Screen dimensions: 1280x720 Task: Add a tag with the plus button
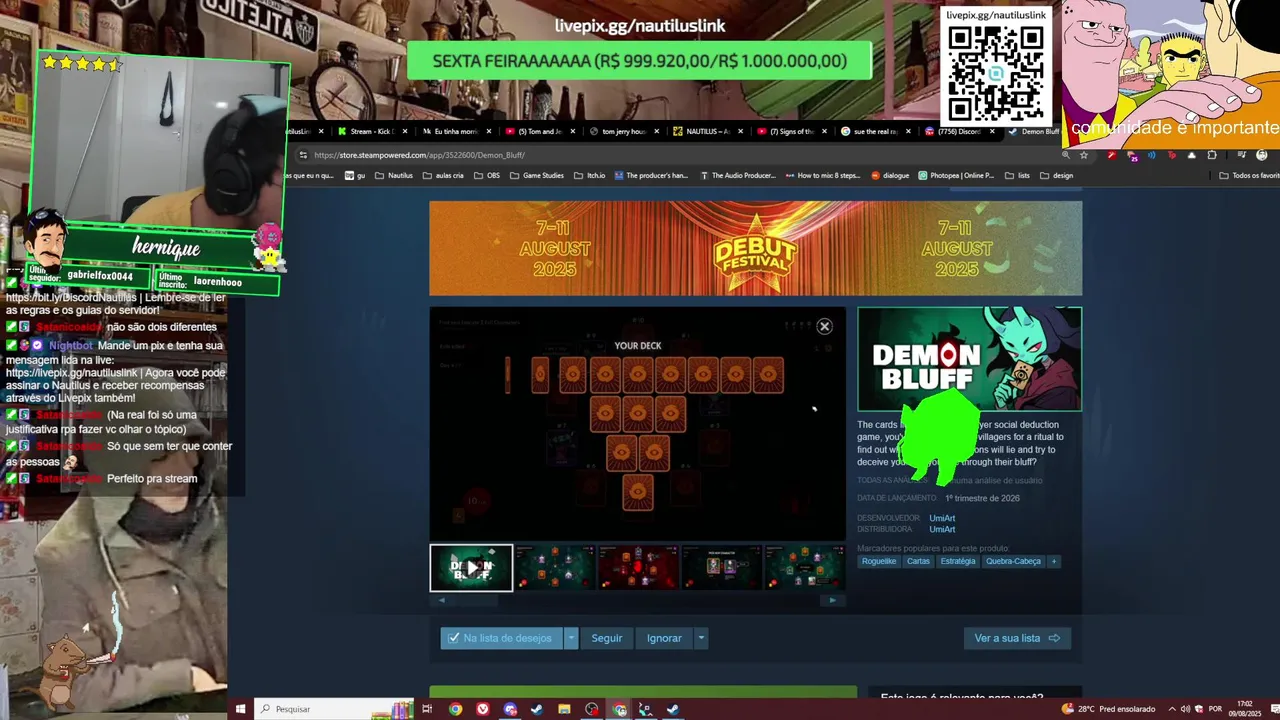coord(1053,561)
